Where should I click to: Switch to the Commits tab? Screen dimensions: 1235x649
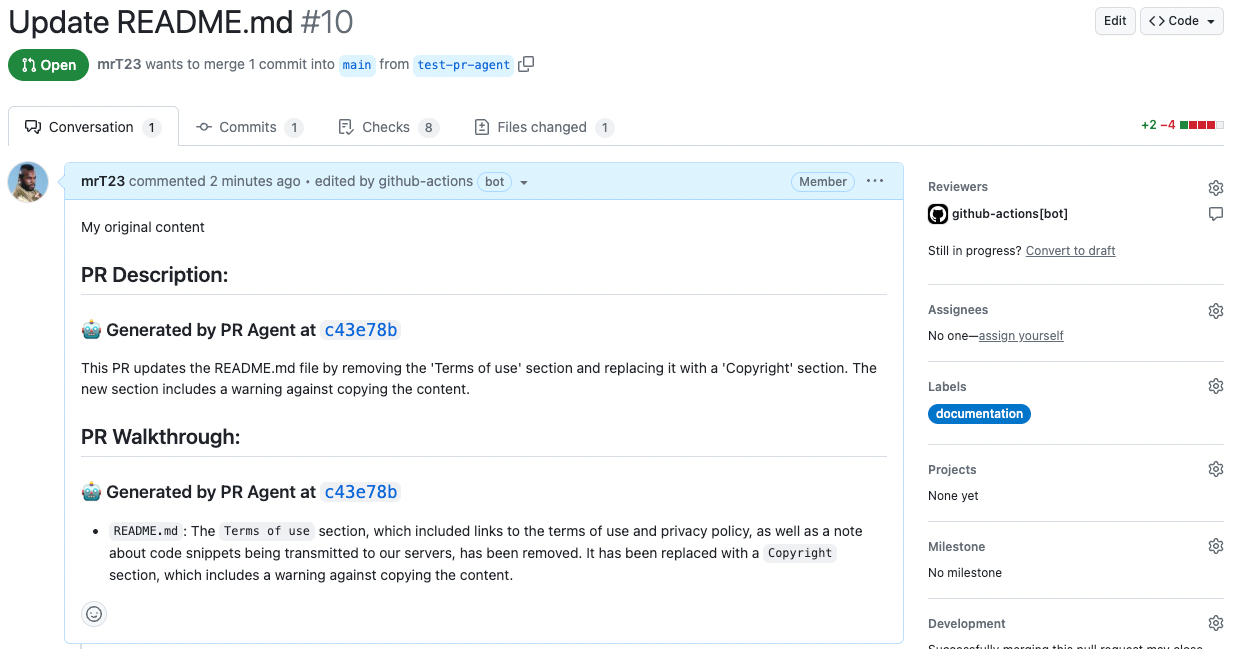pos(248,127)
